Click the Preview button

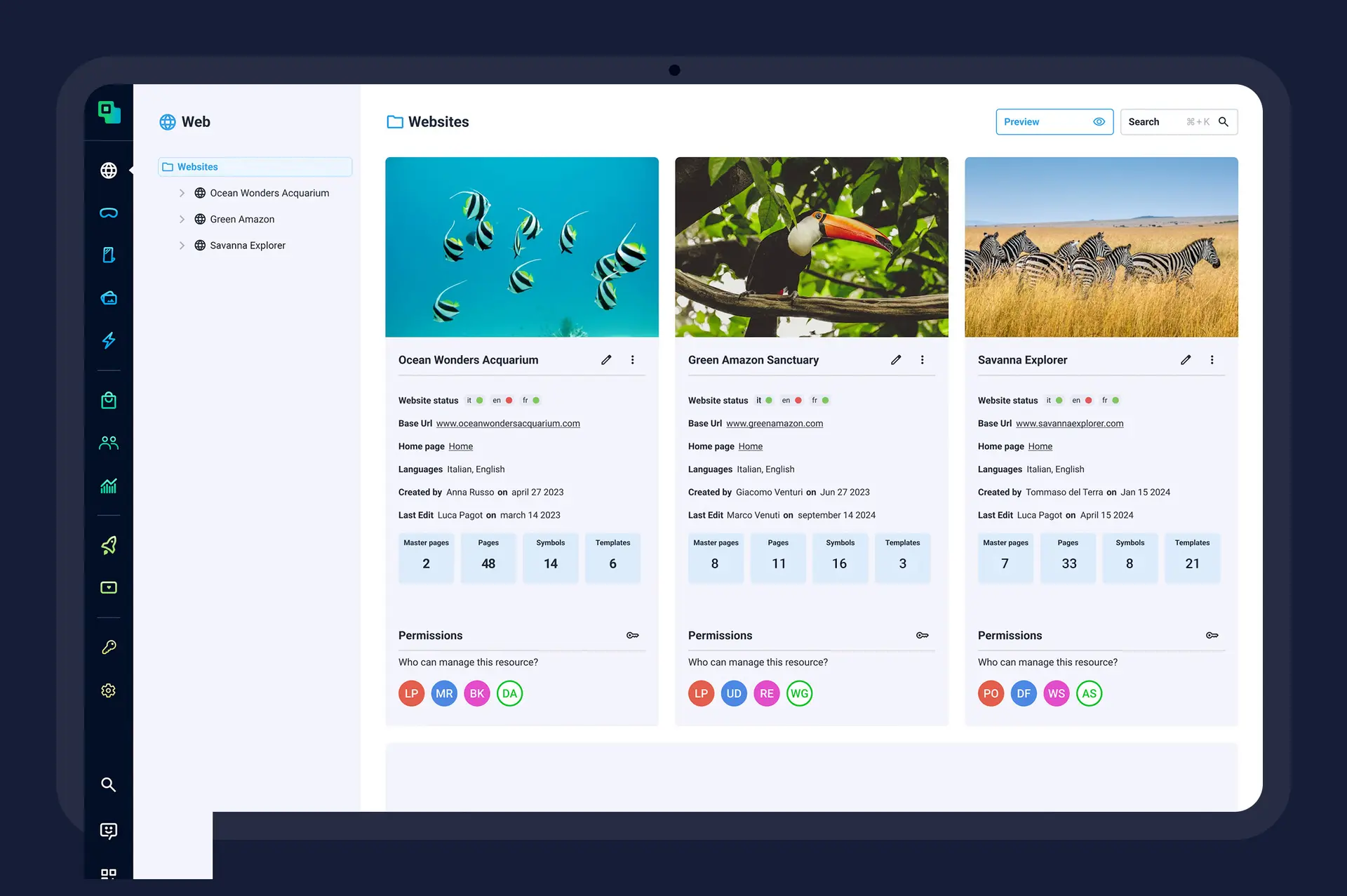1054,121
